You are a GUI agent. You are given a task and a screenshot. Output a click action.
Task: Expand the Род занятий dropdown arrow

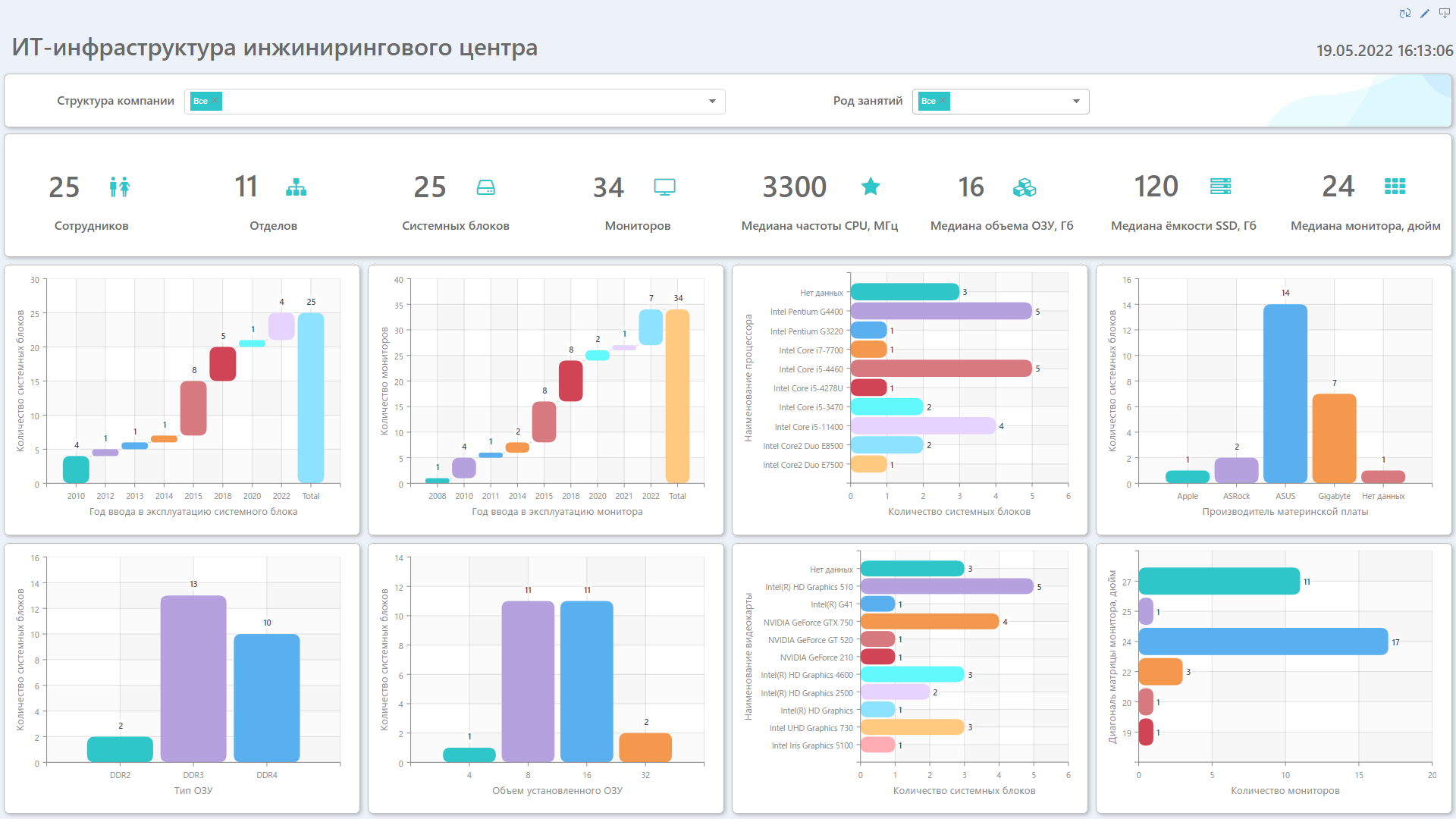pos(1076,101)
